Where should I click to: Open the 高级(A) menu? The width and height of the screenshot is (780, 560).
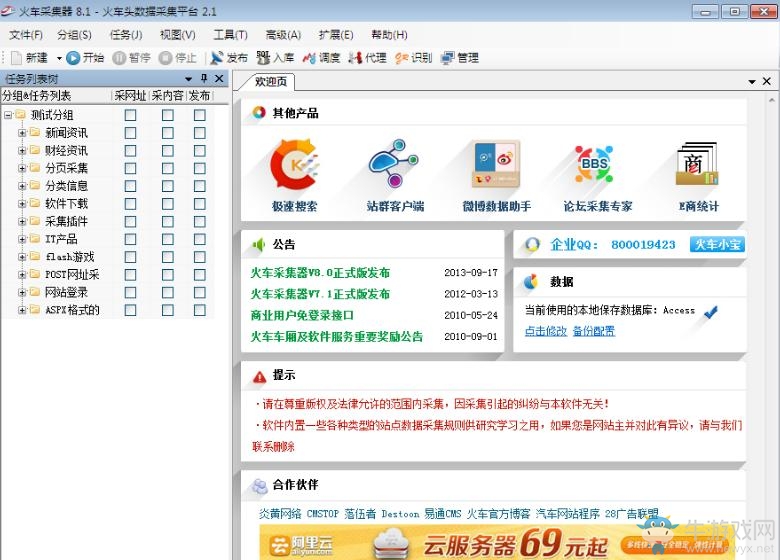pyautogui.click(x=283, y=35)
